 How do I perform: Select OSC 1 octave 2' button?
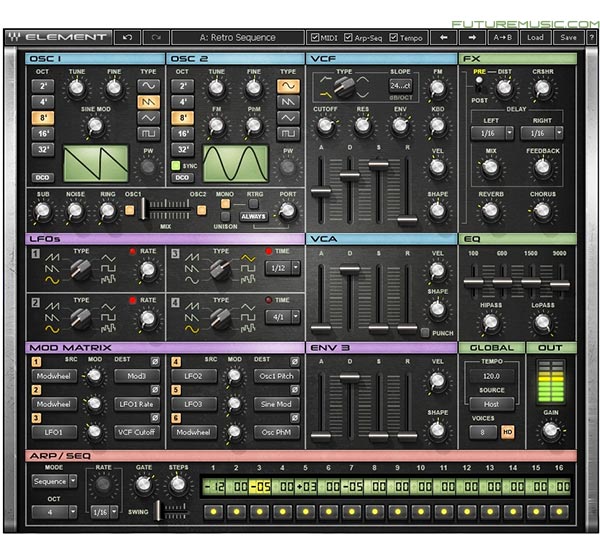(x=43, y=86)
